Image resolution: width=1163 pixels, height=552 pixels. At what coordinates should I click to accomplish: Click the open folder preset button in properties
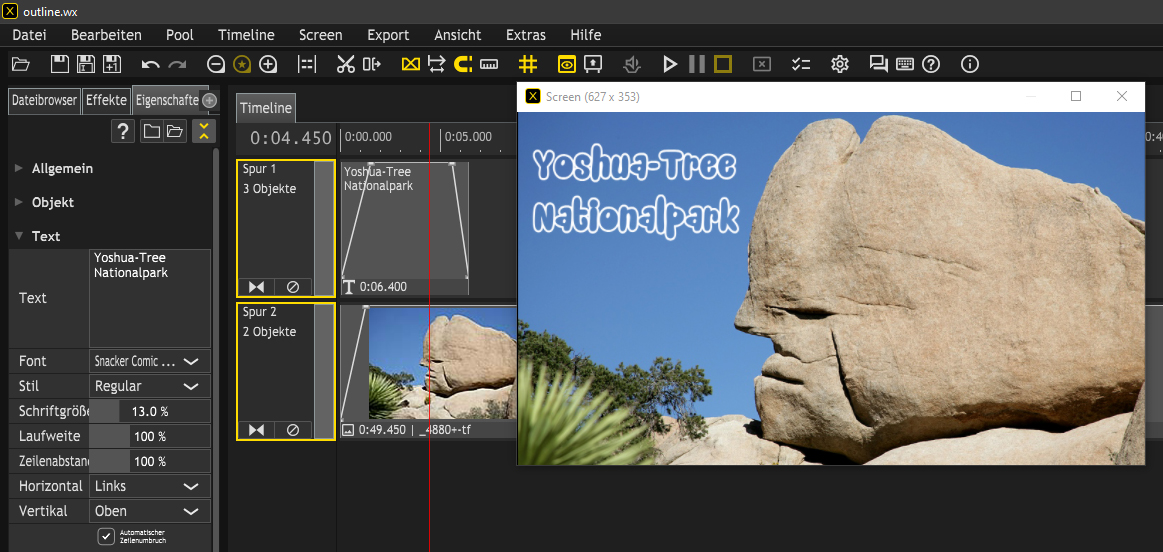[x=175, y=131]
